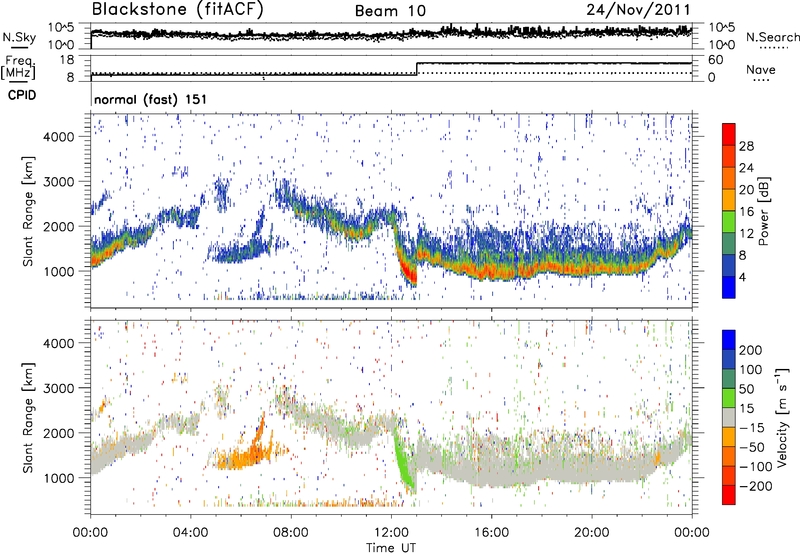Click the power panel 'Slant Range [km]' label
Image resolution: width=800 pixels, height=554 pixels.
tap(28, 211)
